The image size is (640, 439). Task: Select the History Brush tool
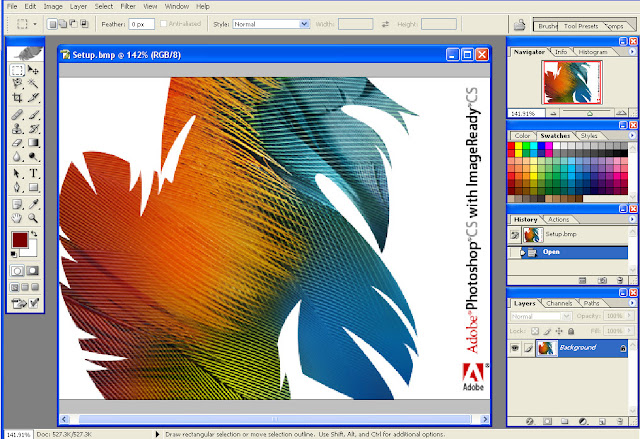(x=33, y=129)
